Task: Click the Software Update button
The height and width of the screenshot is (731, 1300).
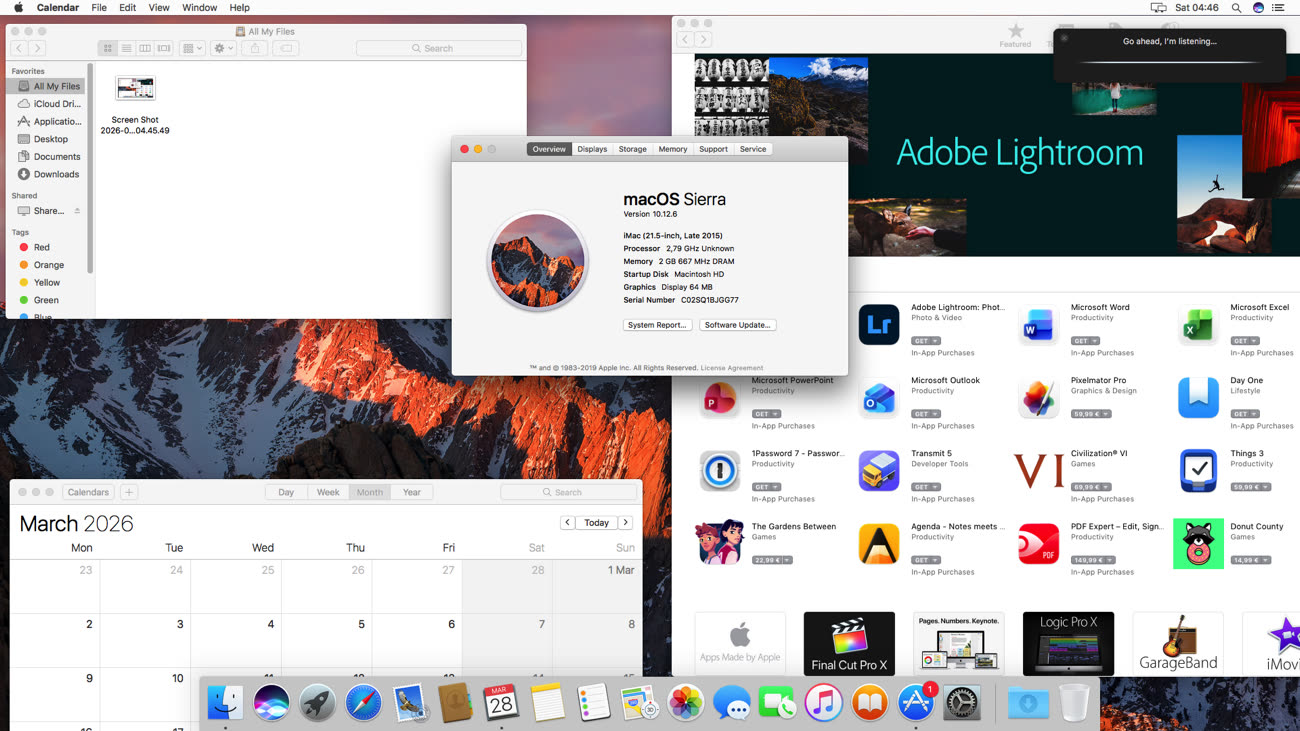Action: click(737, 325)
